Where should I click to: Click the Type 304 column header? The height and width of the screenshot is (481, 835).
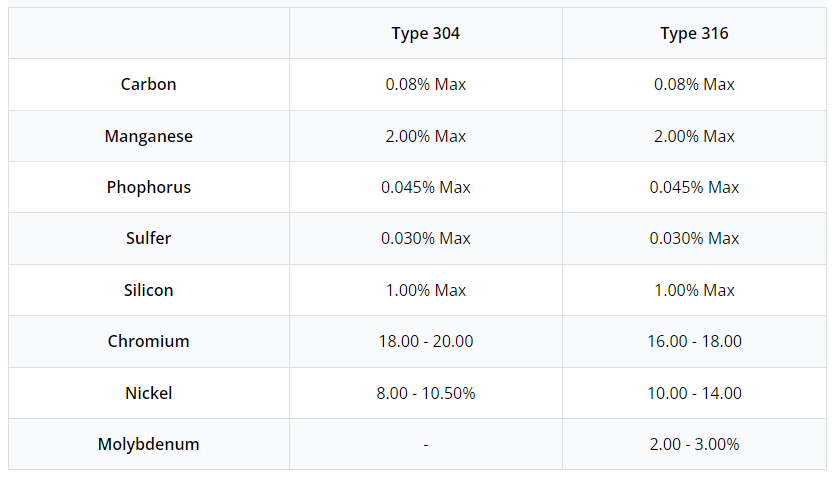(x=425, y=34)
